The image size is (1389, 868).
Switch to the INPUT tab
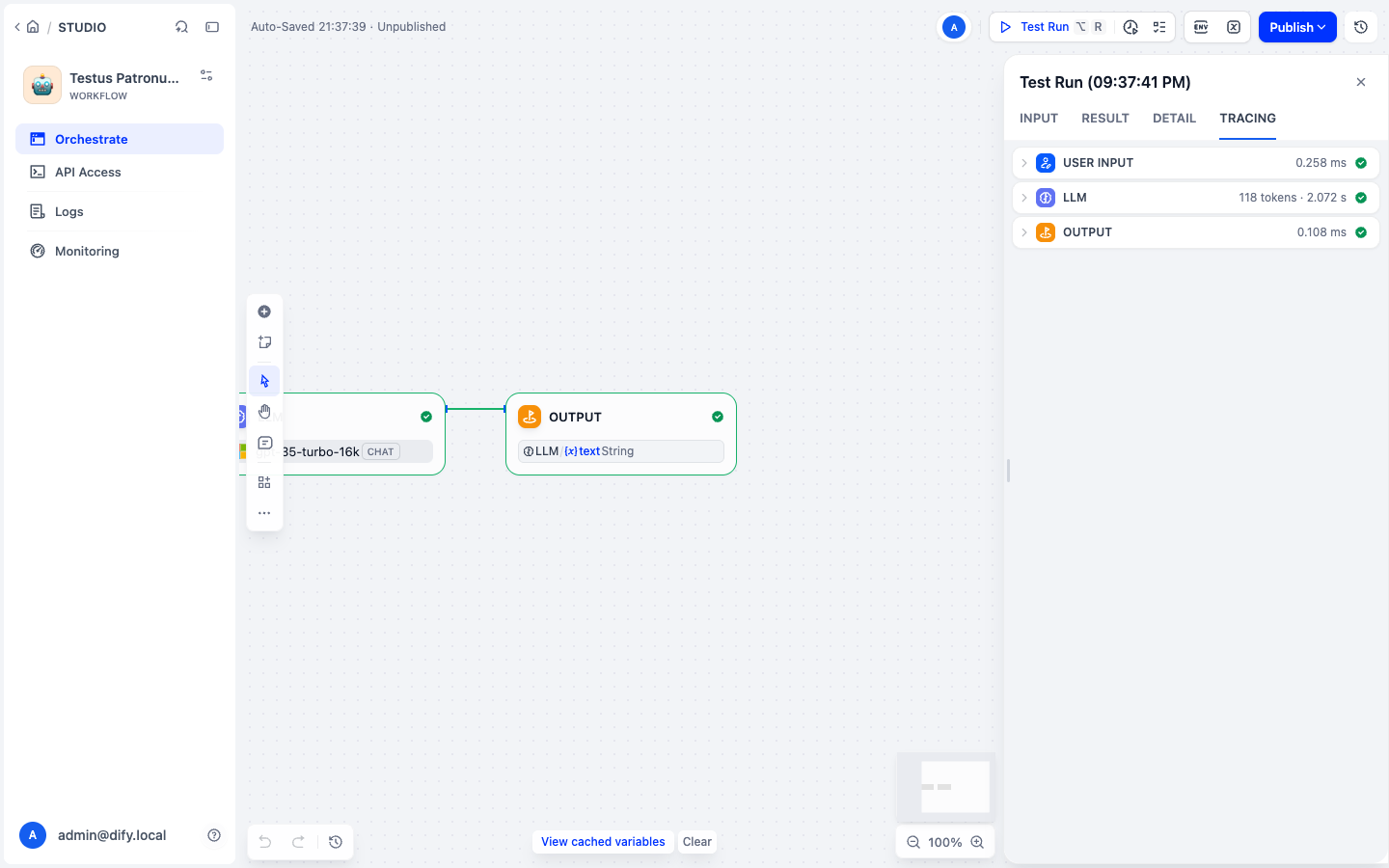point(1039,118)
